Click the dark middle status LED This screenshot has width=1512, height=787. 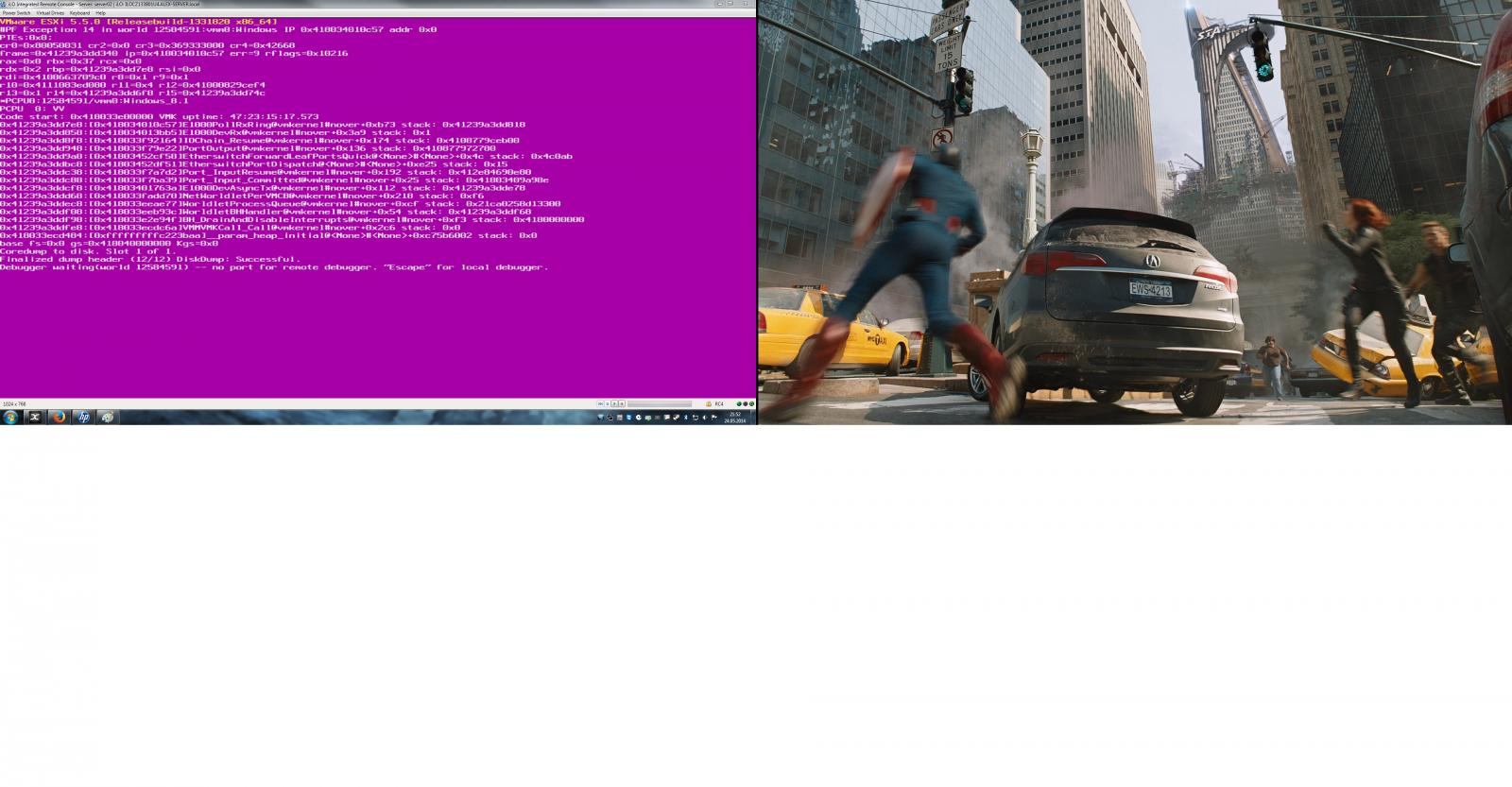(x=746, y=403)
